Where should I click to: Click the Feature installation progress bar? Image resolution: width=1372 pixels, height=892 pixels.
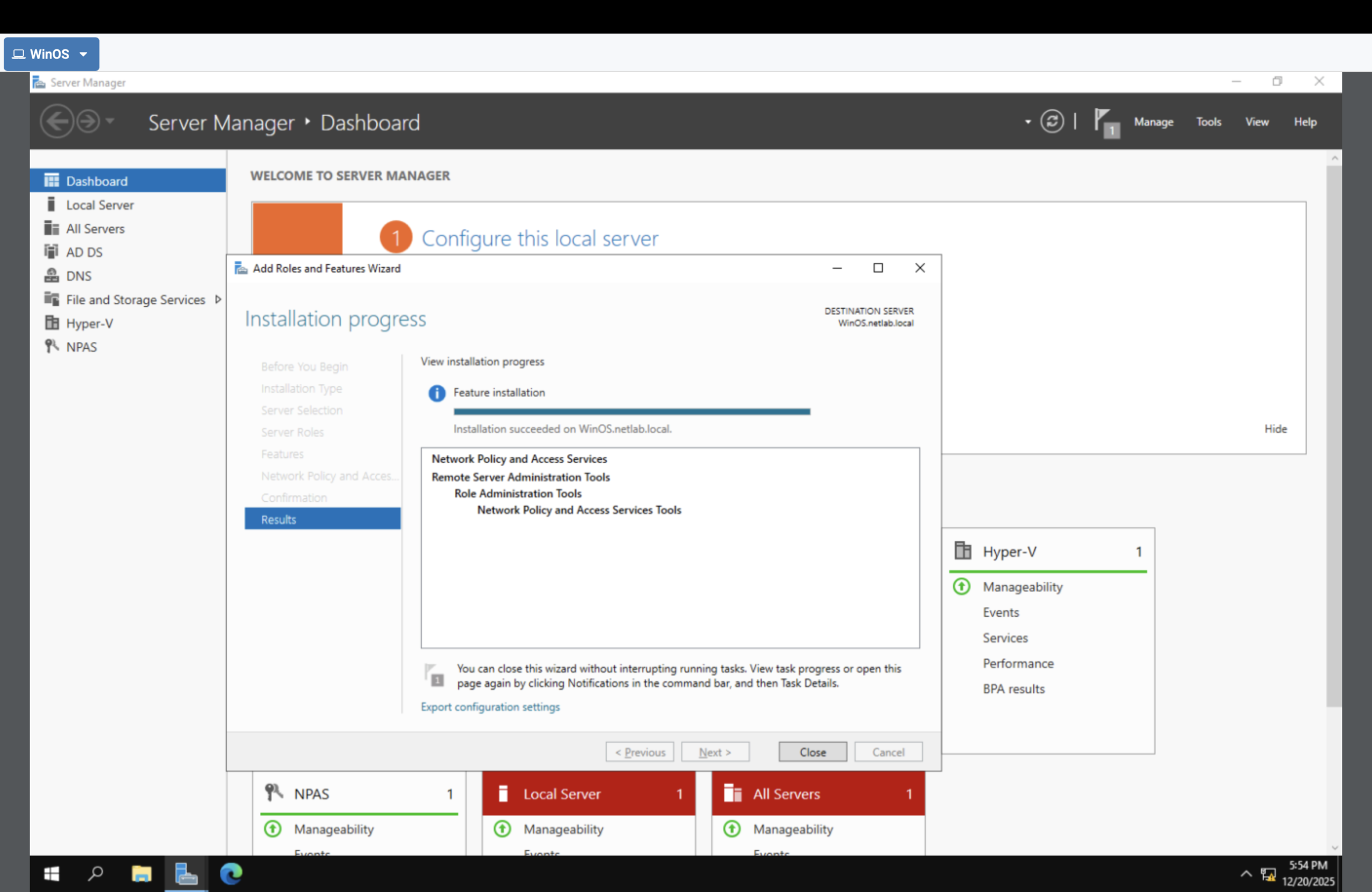pyautogui.click(x=631, y=411)
